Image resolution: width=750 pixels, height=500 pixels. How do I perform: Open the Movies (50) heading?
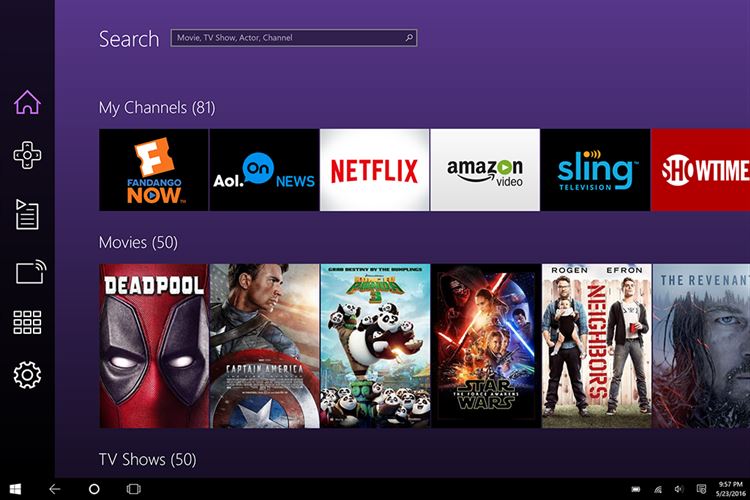(138, 243)
